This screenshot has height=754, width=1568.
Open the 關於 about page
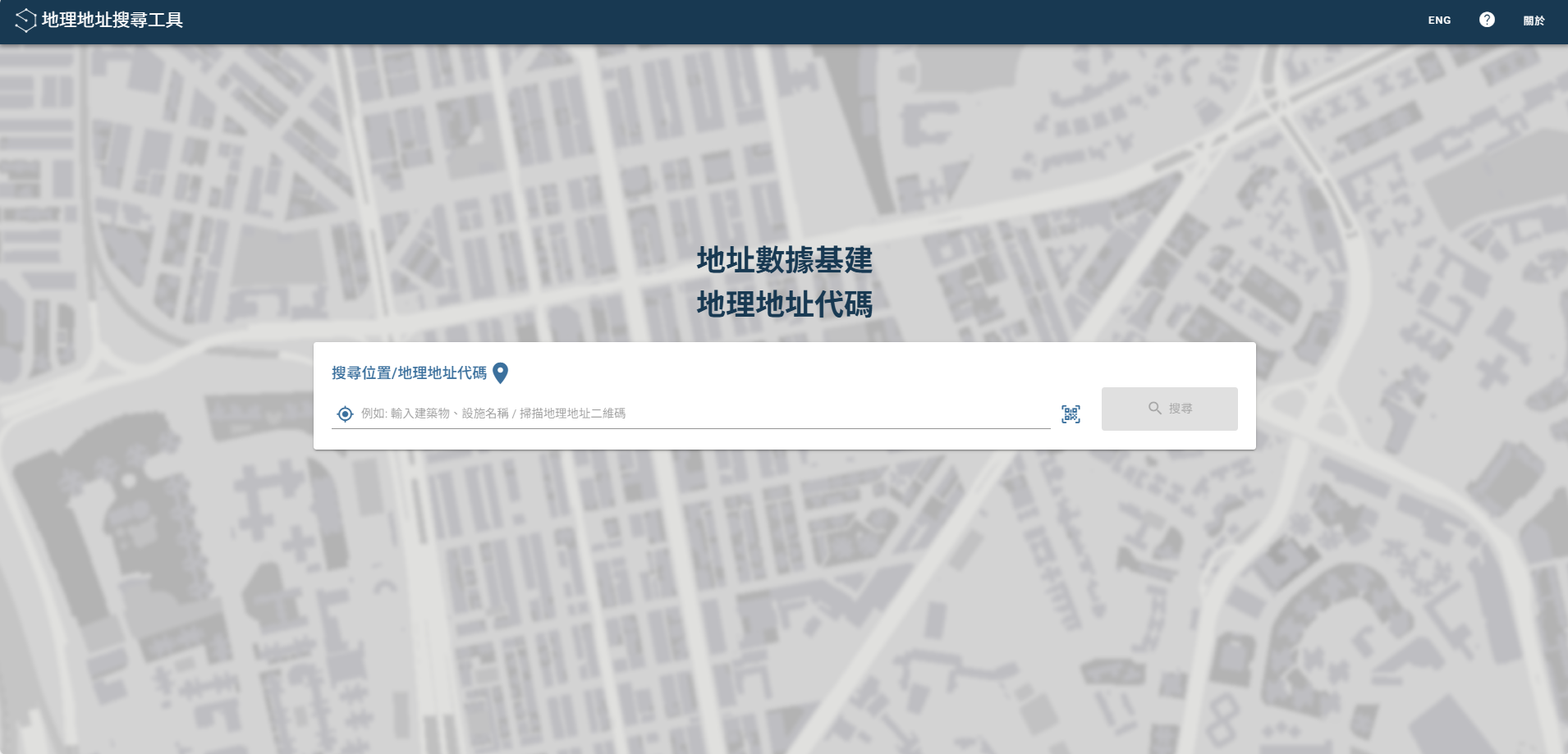pos(1534,20)
